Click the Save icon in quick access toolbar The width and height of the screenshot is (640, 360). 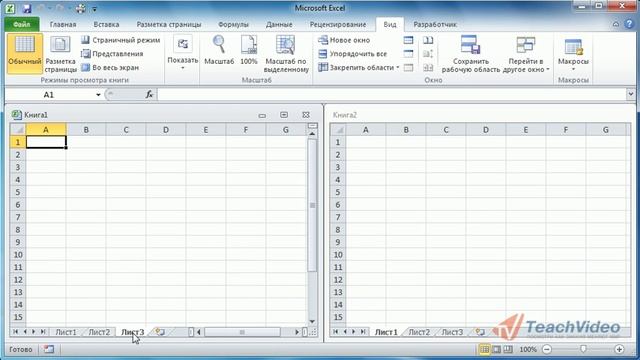click(27, 8)
